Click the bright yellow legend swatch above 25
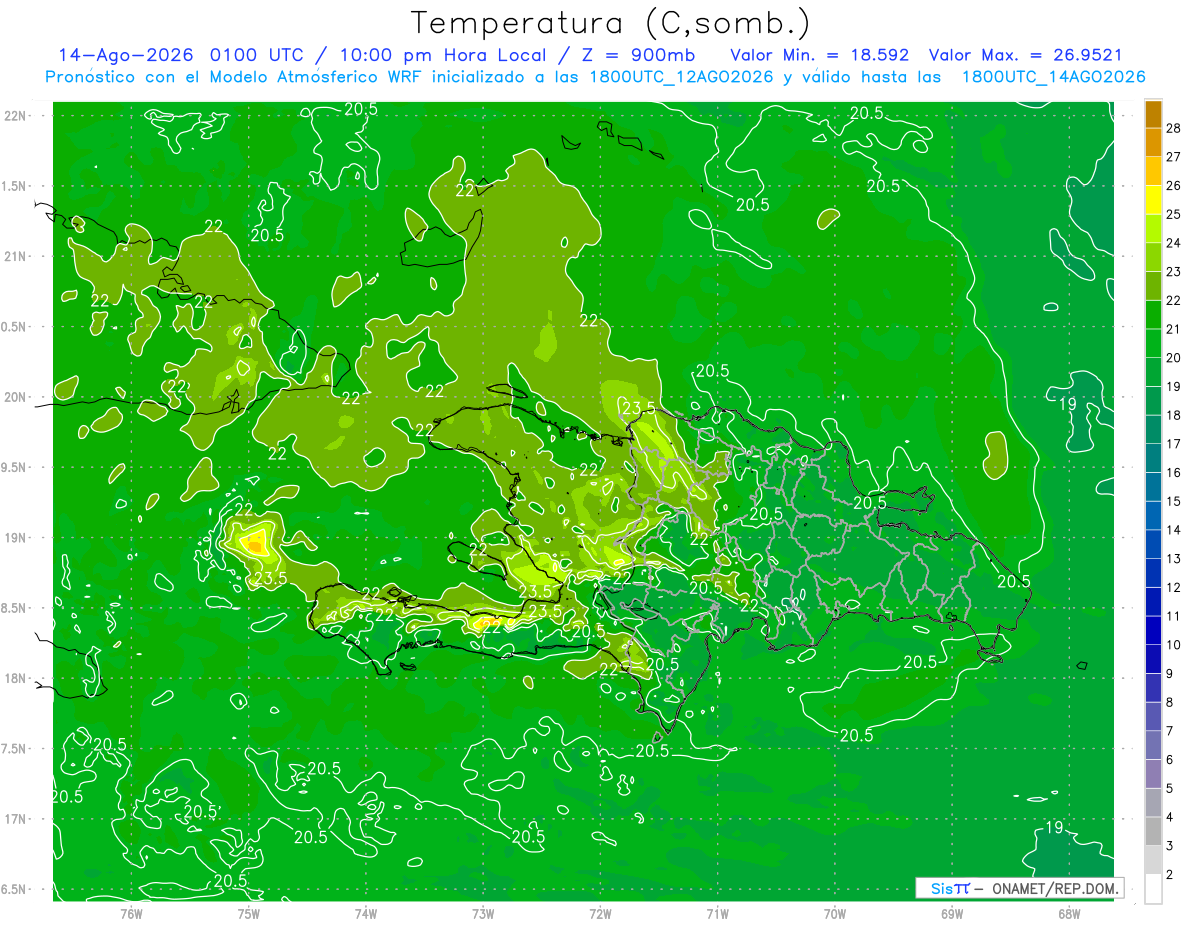Viewport: 1200px width, 927px height. [x=1153, y=200]
